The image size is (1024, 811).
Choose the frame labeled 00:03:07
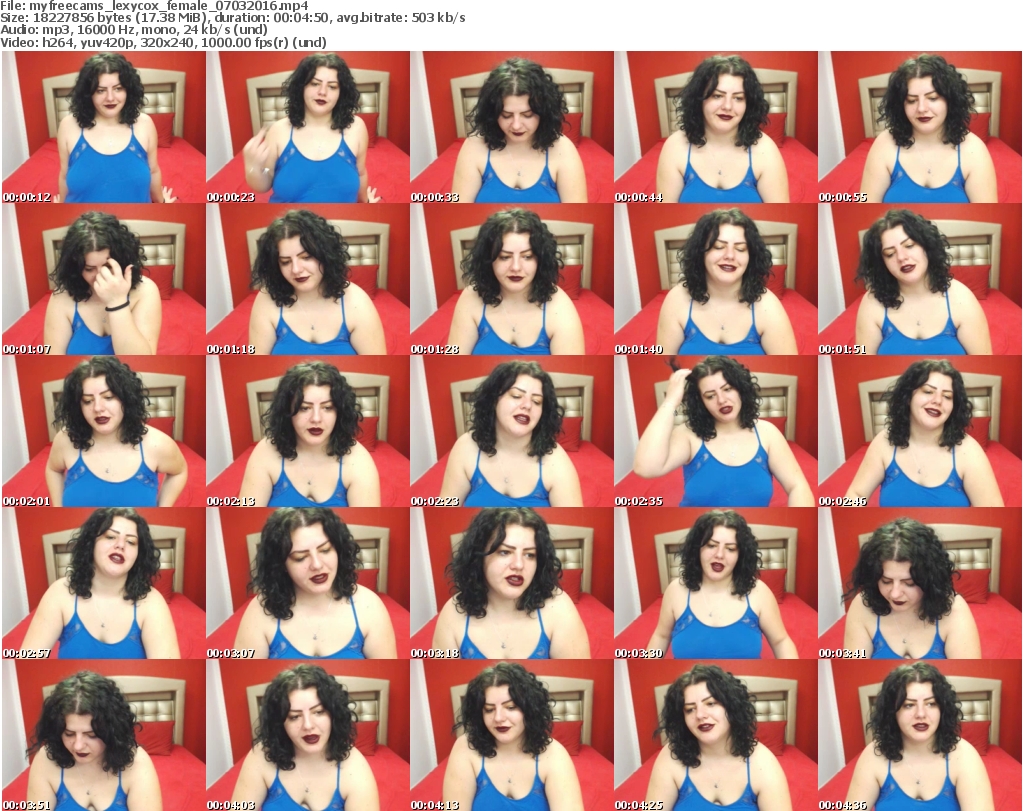coord(308,583)
